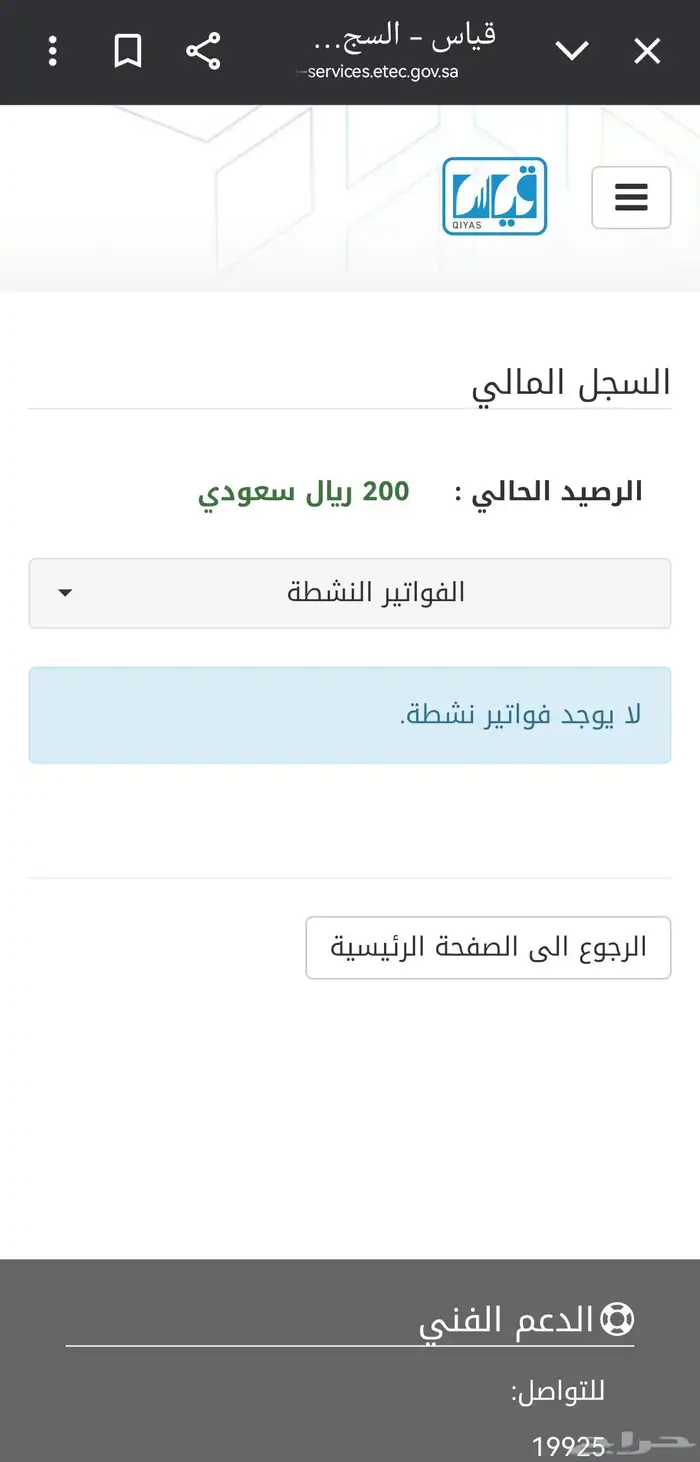Bookmark this Qiyas page
The image size is (700, 1462).
(128, 51)
